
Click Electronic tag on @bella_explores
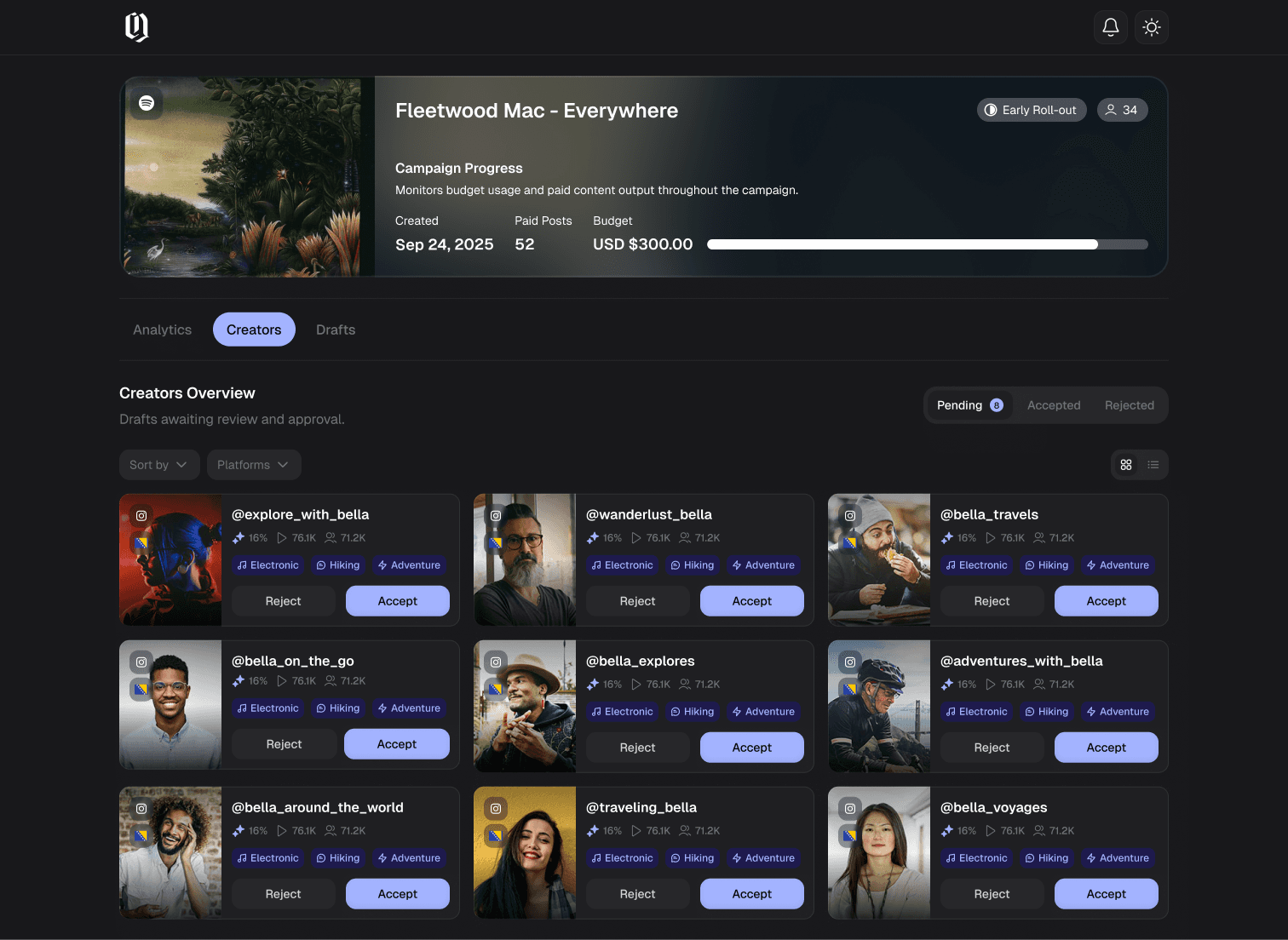(x=623, y=712)
